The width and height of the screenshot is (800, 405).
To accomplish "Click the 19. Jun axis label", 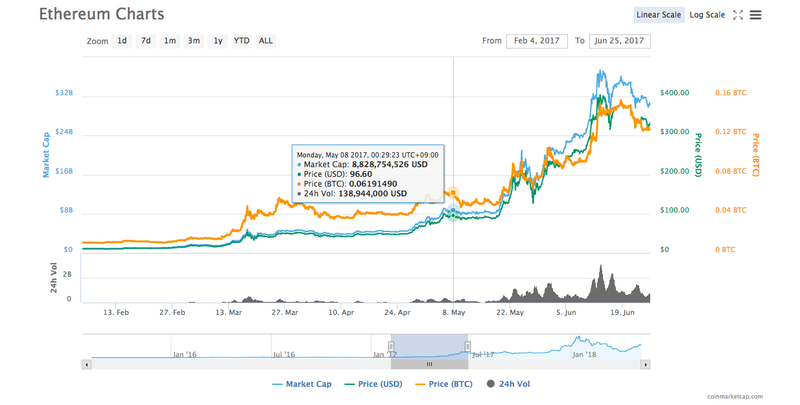I will [622, 312].
